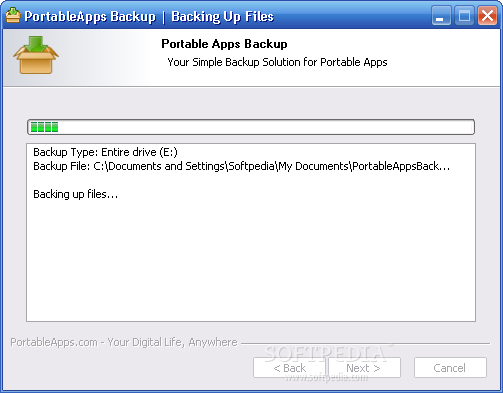Click the PortableApps Backup title bar icon
This screenshot has width=503, height=393.
[13, 15]
